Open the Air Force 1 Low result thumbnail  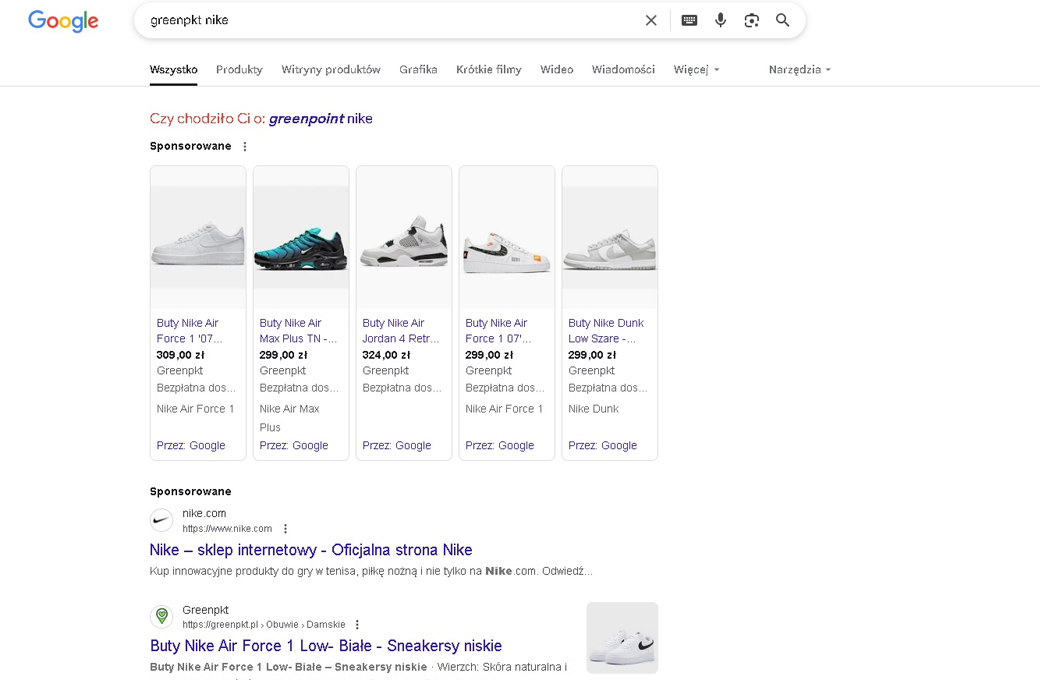pyautogui.click(x=622, y=638)
